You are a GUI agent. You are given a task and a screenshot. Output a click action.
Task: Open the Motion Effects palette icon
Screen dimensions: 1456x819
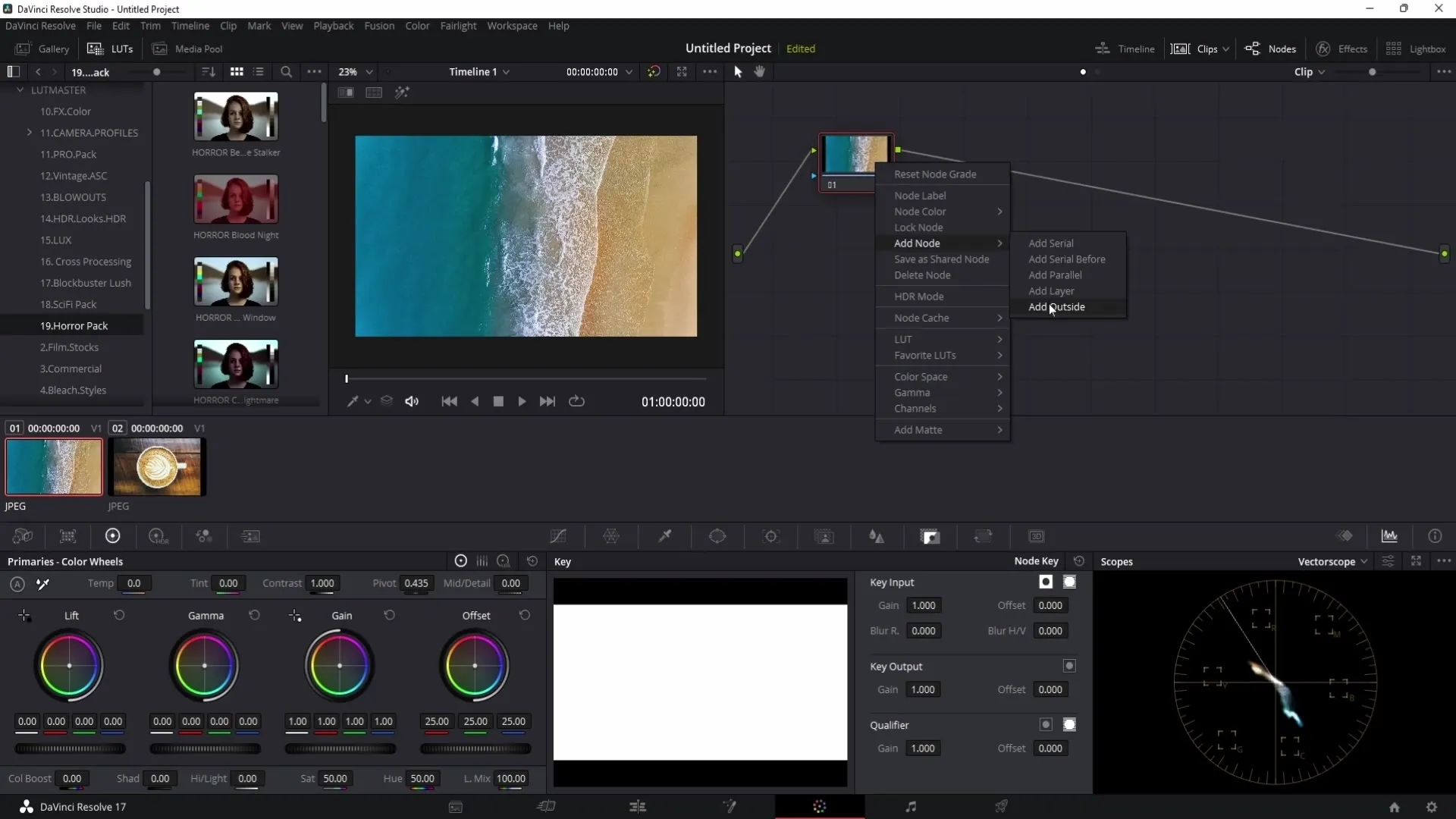pyautogui.click(x=250, y=536)
